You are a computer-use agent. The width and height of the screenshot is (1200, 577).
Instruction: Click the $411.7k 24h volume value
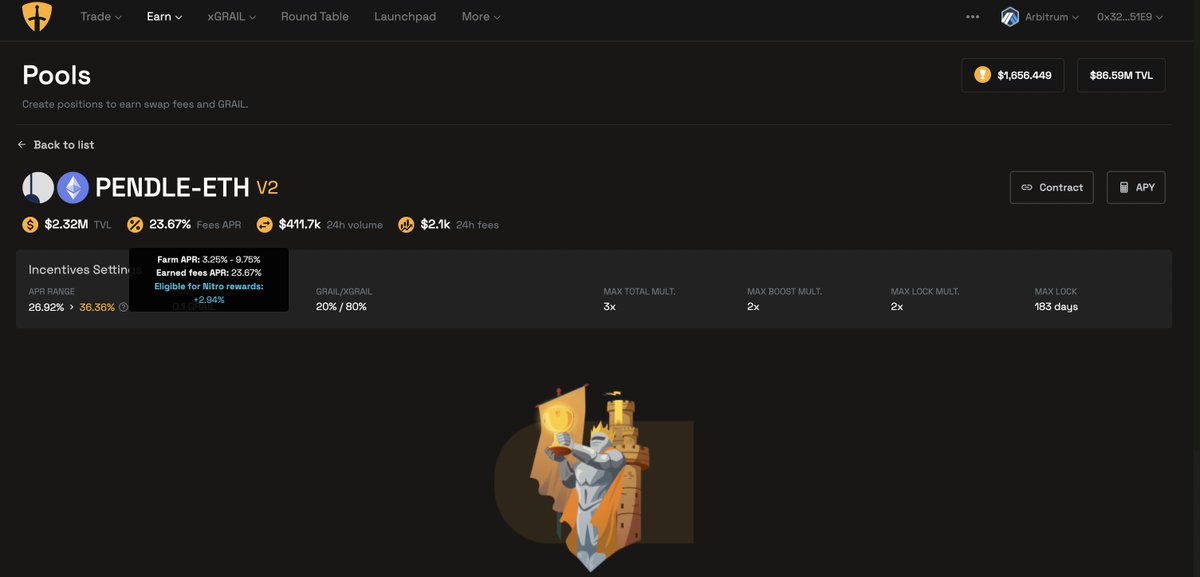(x=300, y=225)
